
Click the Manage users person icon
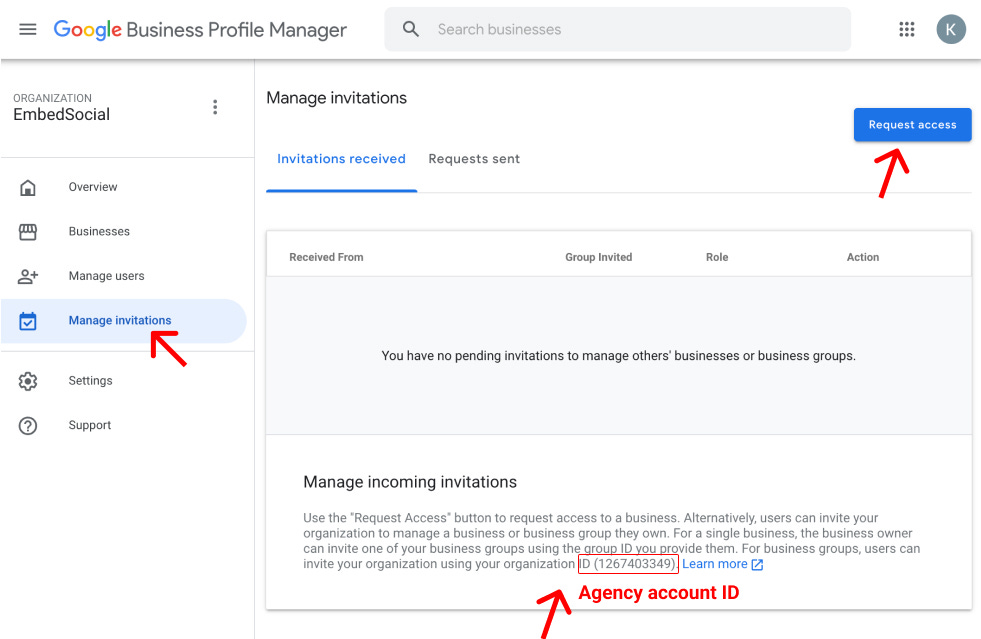(28, 276)
